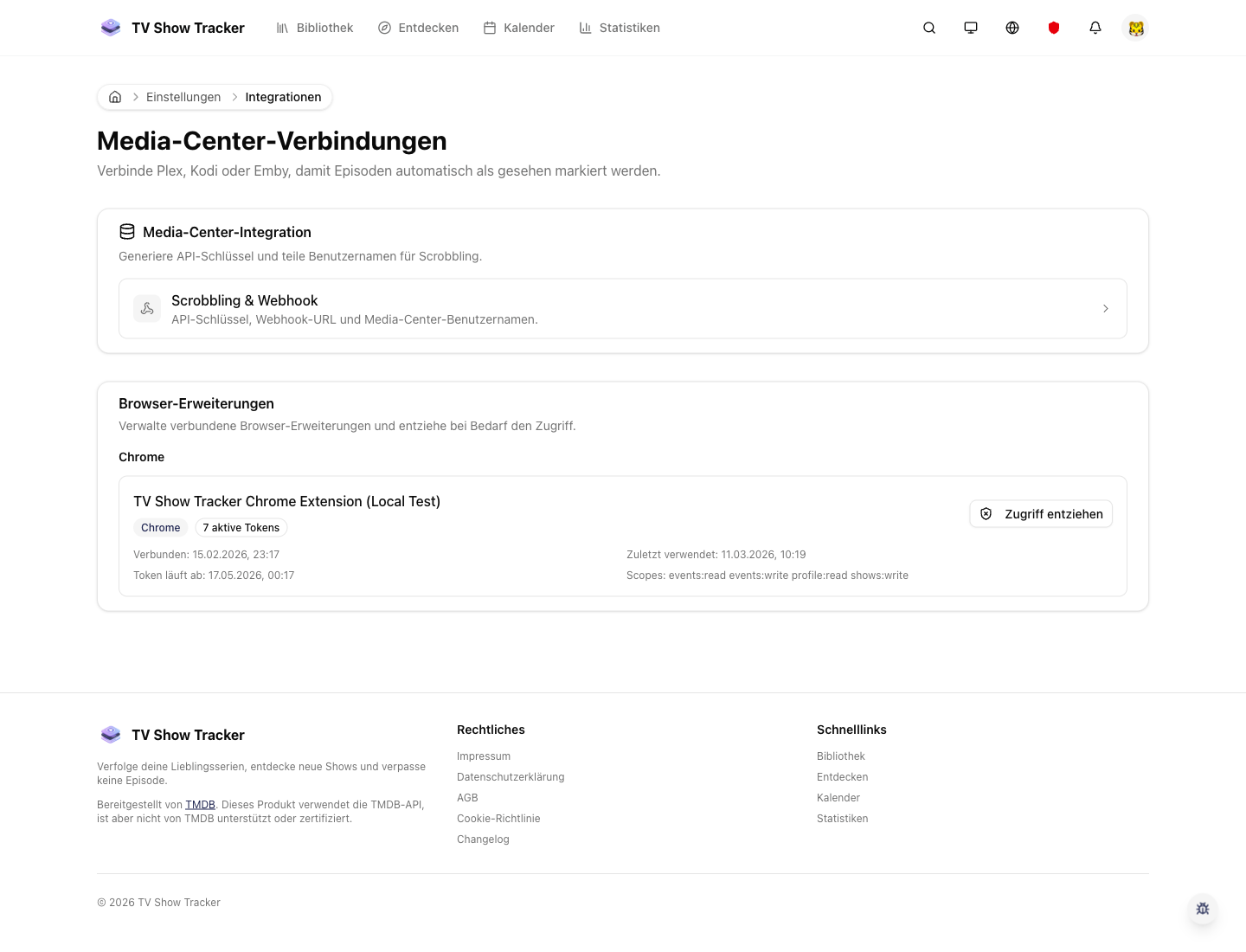Open the search icon in the header
This screenshot has width=1246, height=952.
click(x=929, y=28)
